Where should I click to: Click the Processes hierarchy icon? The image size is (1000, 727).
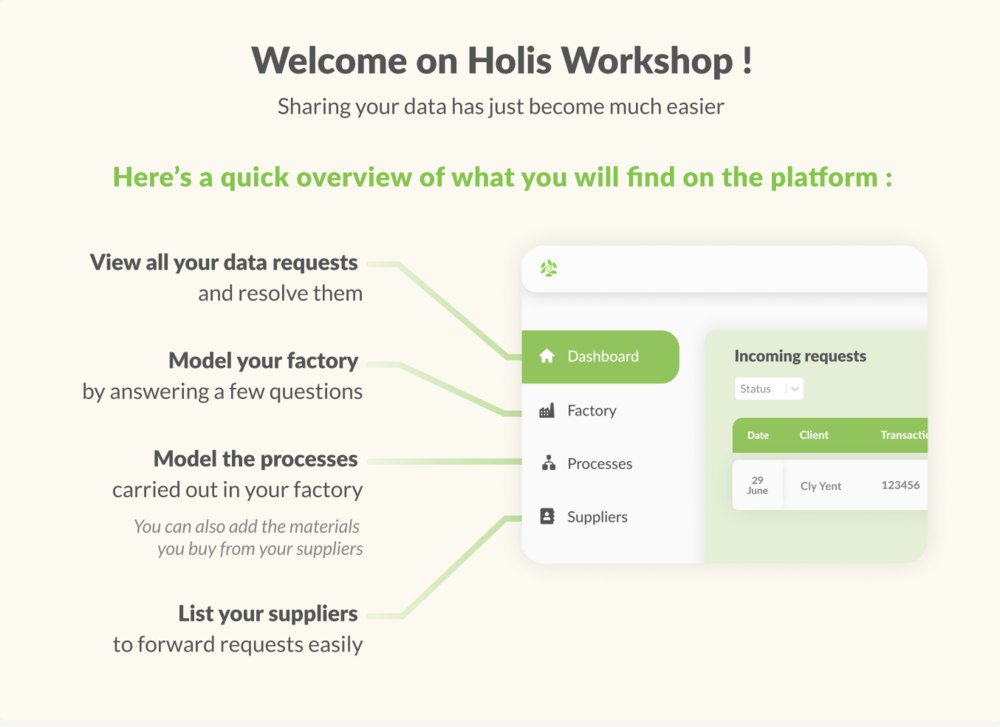pos(547,463)
